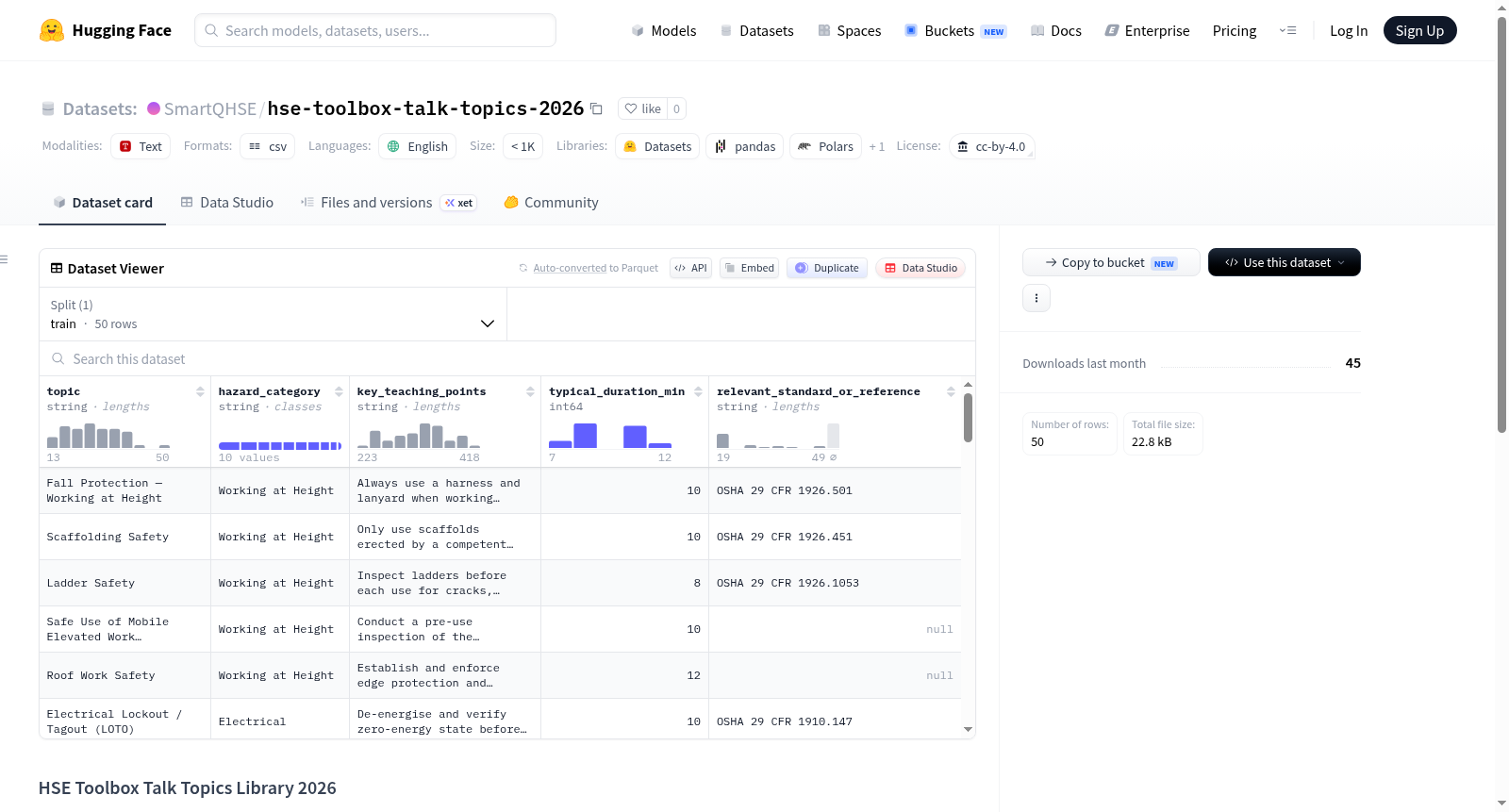Go to Buckets in top navigation

(x=955, y=30)
